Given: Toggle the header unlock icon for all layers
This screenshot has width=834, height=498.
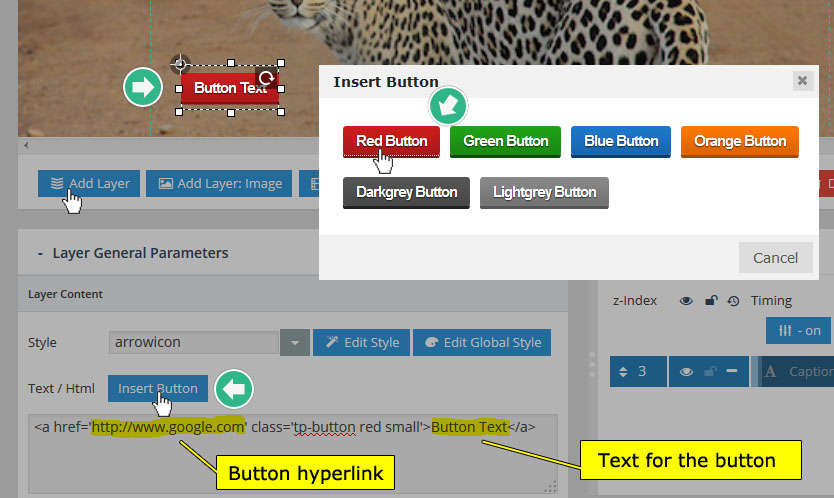Looking at the screenshot, I should click(x=711, y=300).
